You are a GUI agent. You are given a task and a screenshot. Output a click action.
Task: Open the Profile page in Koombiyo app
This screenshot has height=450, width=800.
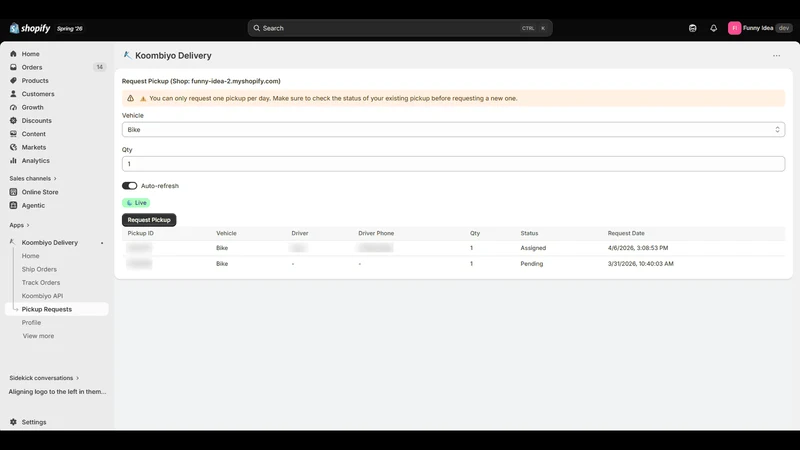coord(31,322)
